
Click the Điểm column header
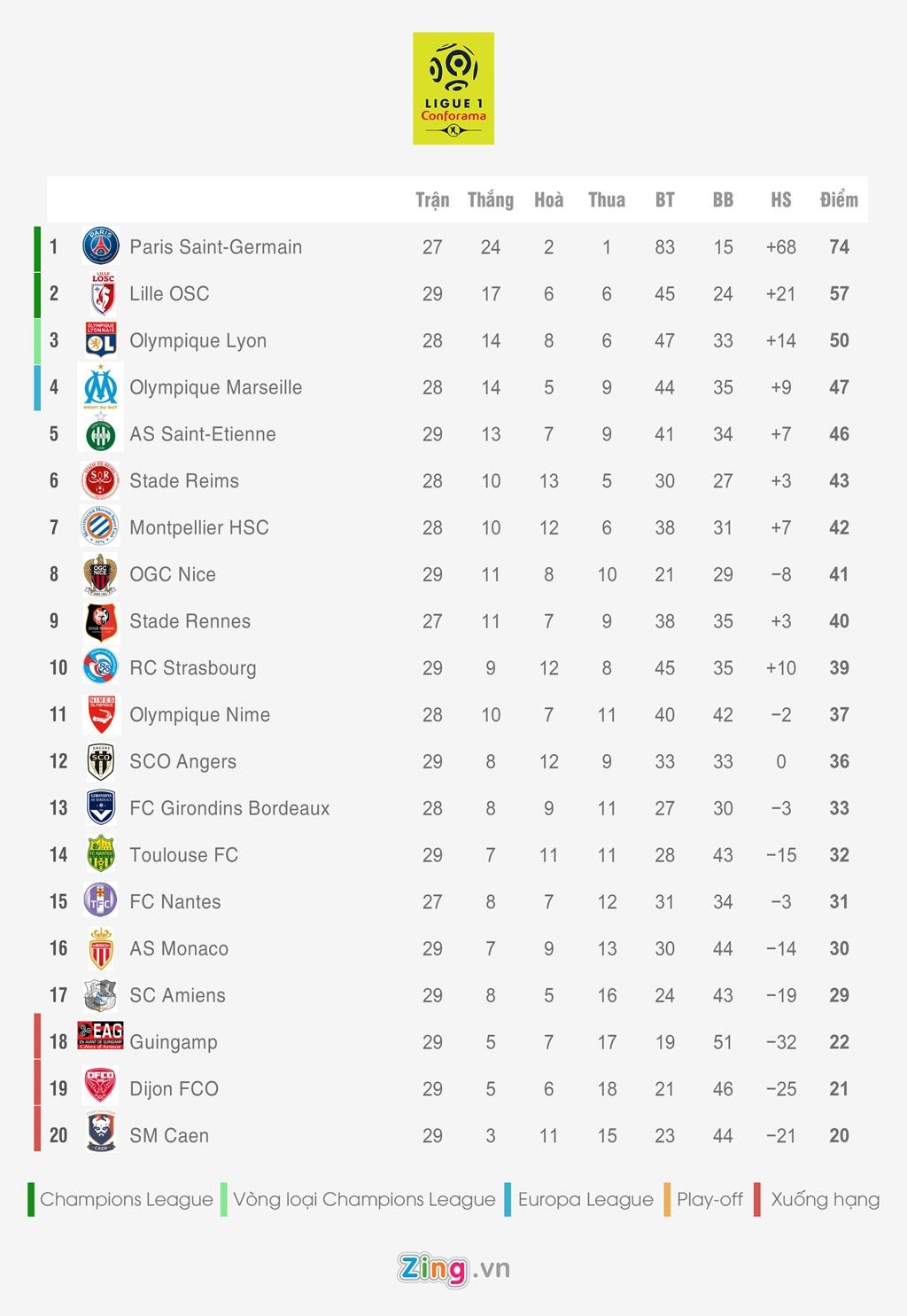pyautogui.click(x=839, y=200)
